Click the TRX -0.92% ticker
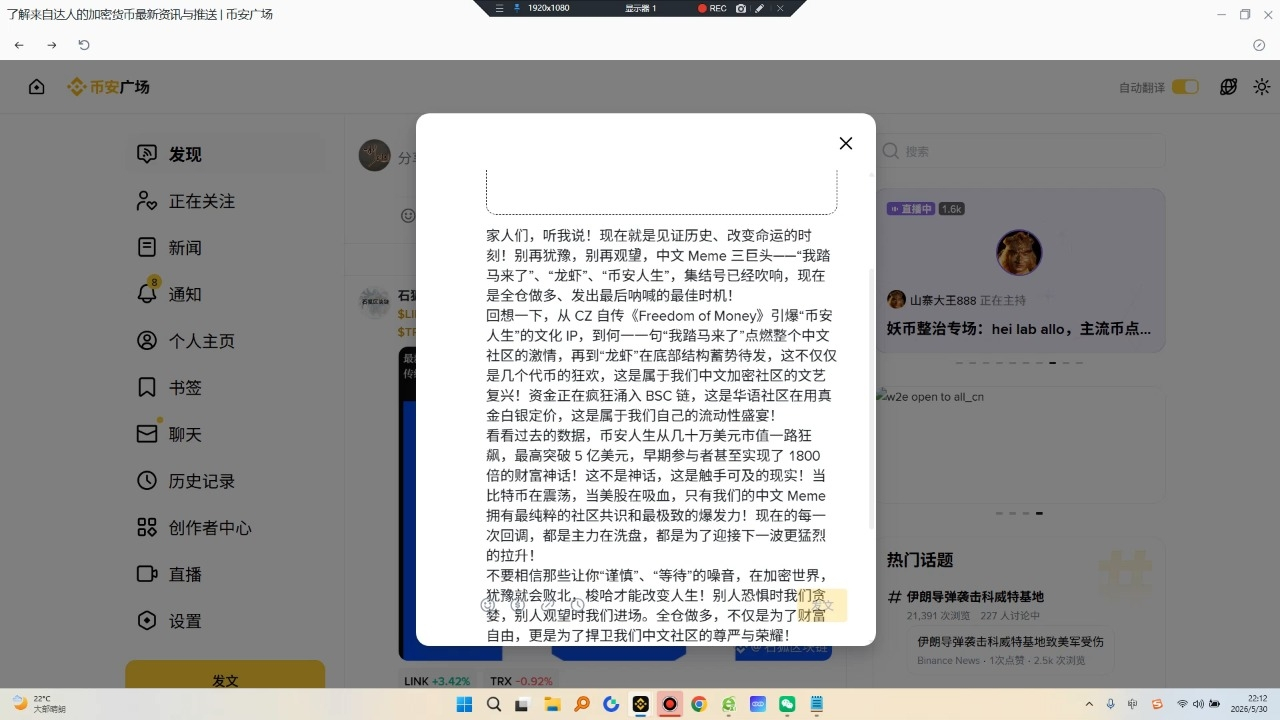Image resolution: width=1280 pixels, height=720 pixels. point(521,682)
